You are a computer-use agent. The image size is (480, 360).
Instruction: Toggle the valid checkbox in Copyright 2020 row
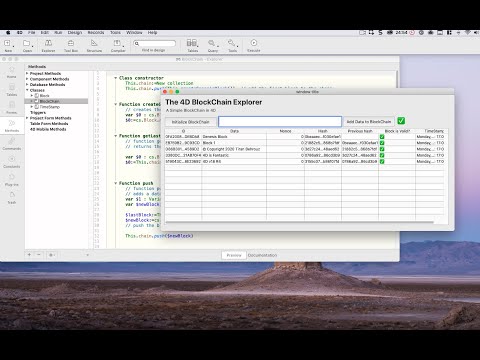382,149
